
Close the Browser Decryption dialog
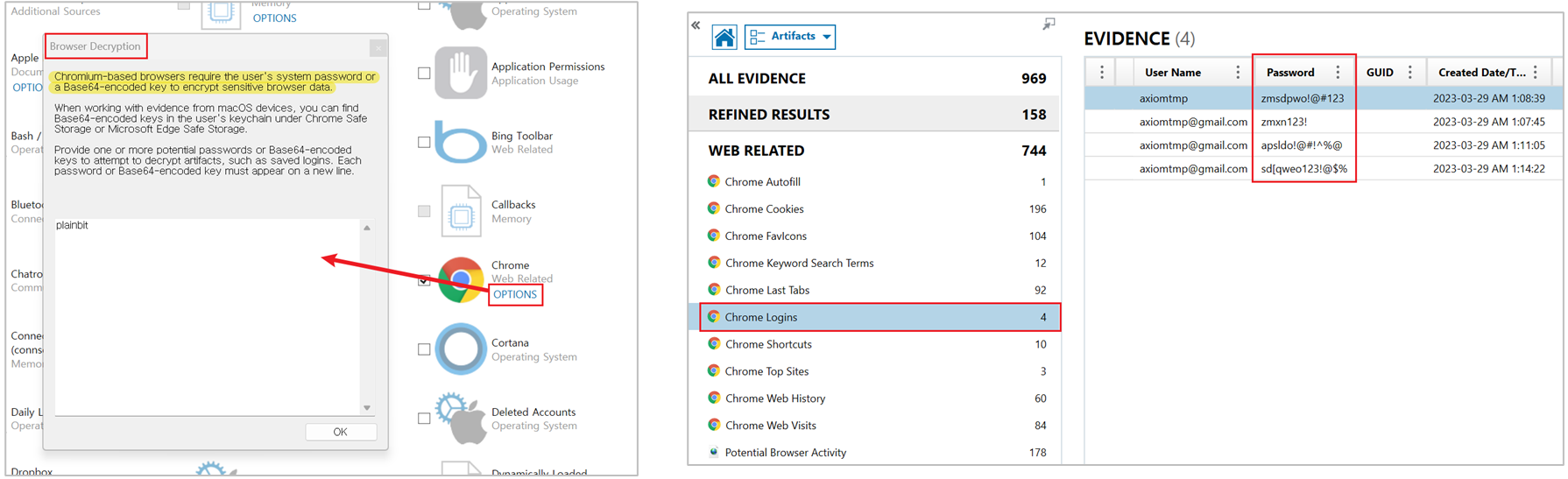(378, 47)
